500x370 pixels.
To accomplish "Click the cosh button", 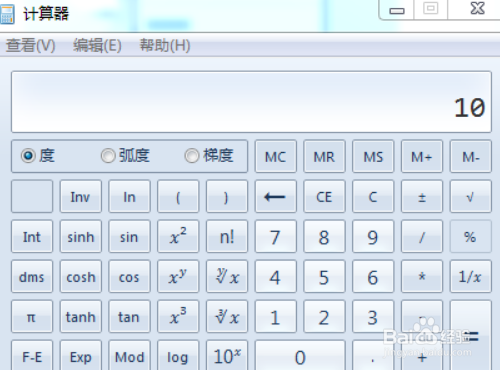I will click(81, 277).
